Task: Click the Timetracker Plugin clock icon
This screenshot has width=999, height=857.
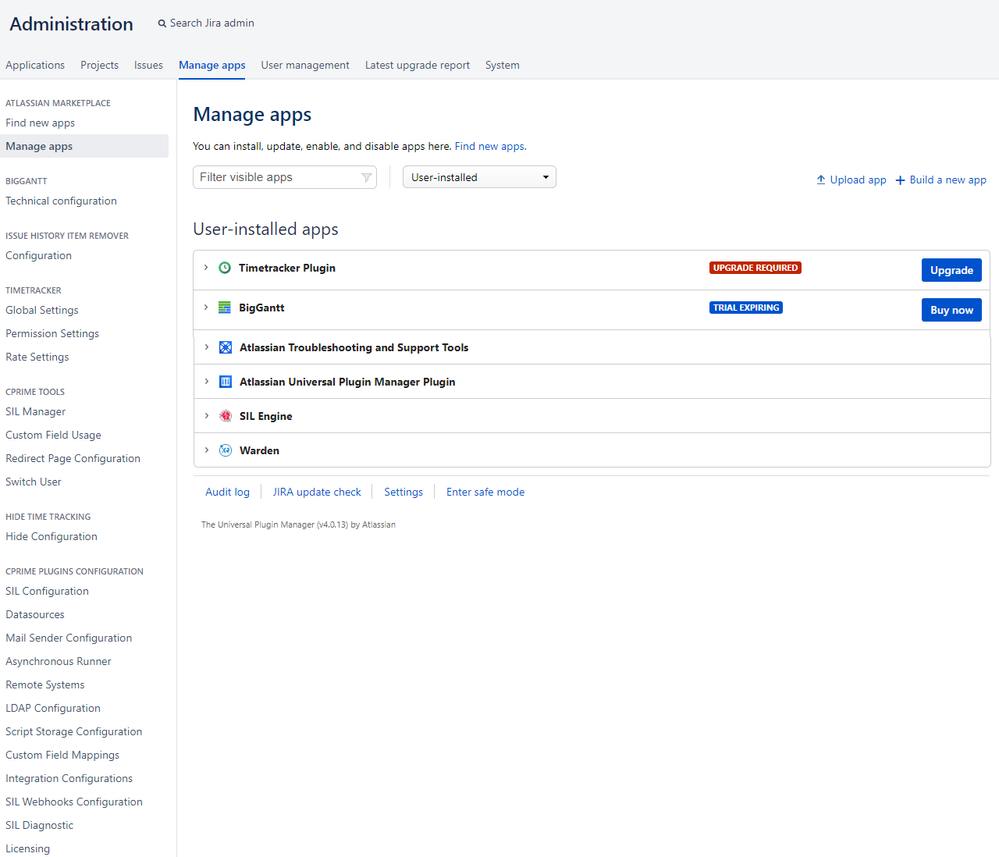Action: 225,268
